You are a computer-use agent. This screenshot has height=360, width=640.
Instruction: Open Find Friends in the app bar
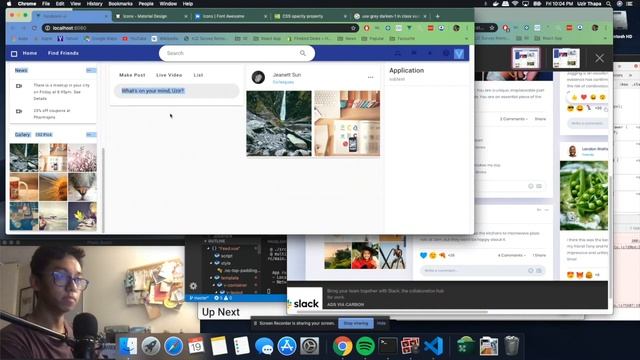pyautogui.click(x=63, y=53)
